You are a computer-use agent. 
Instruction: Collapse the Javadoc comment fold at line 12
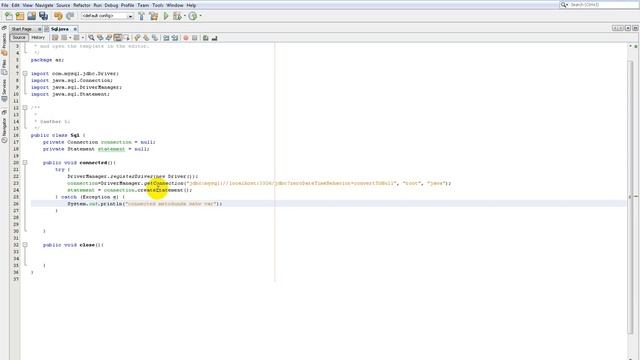click(25, 108)
